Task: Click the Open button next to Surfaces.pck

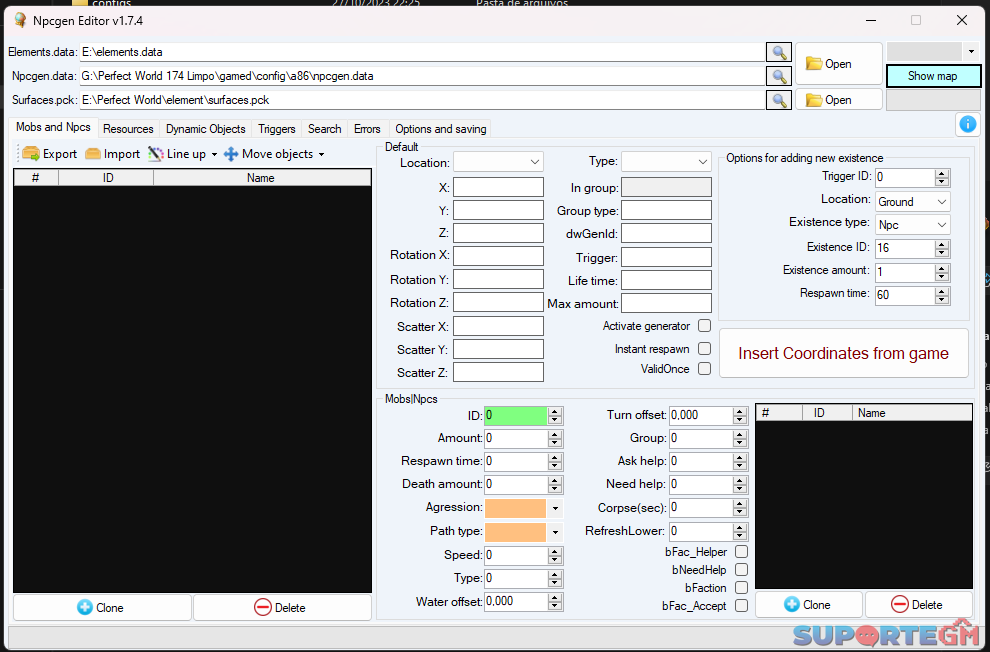Action: tap(838, 100)
